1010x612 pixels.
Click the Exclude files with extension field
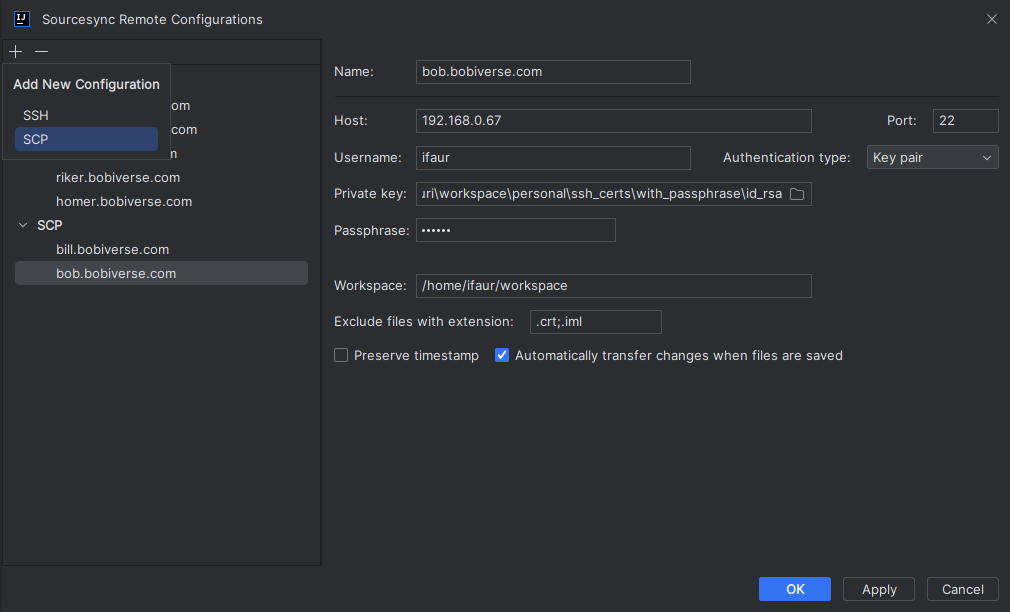pyautogui.click(x=596, y=322)
